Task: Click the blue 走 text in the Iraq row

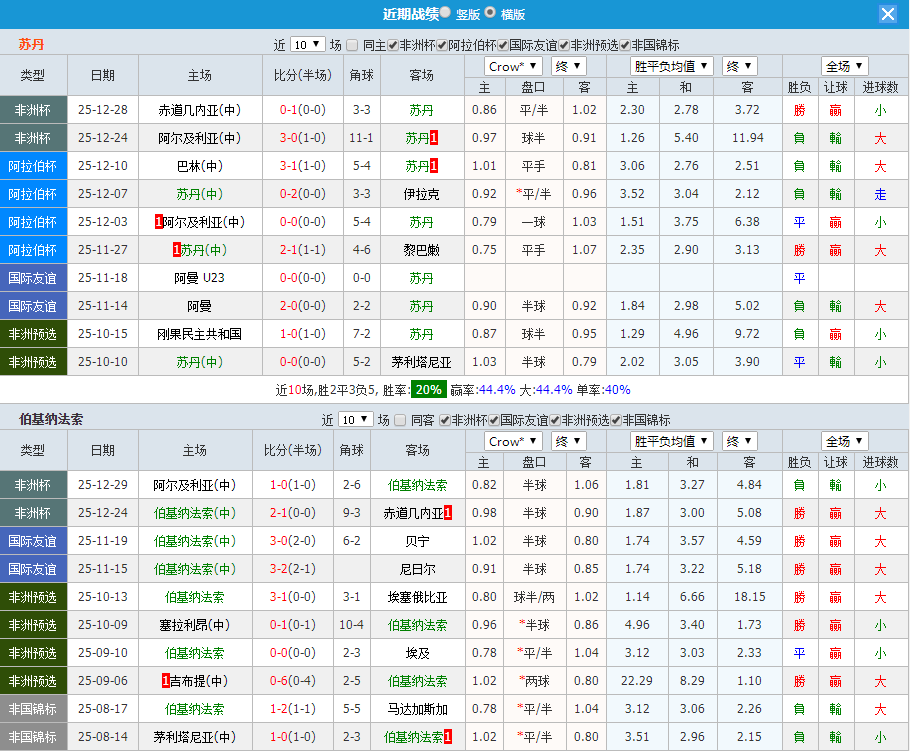Action: [879, 194]
